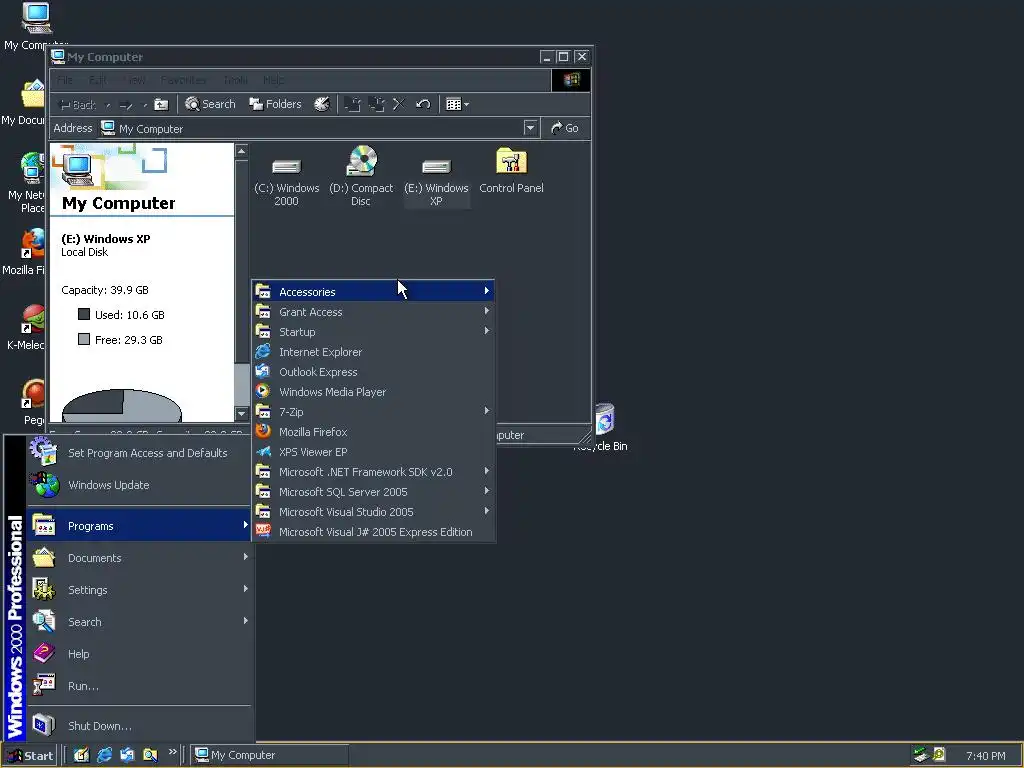Image resolution: width=1024 pixels, height=768 pixels.
Task: Open the Tools menu in My Computer
Action: point(236,80)
